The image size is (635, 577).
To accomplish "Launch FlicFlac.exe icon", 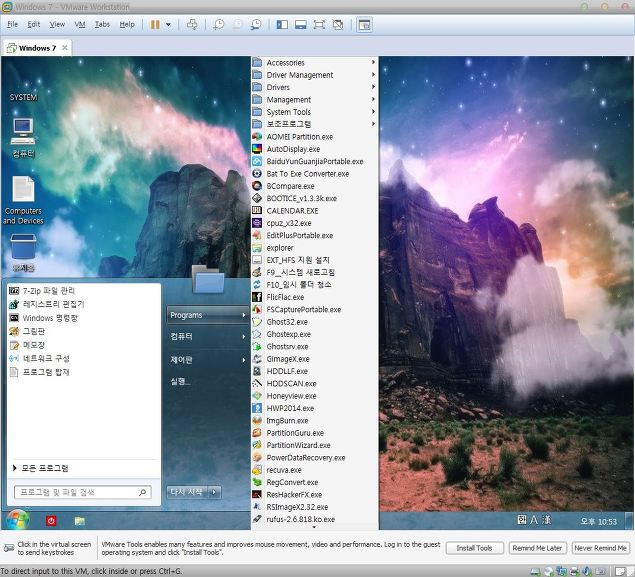I will tap(257, 297).
